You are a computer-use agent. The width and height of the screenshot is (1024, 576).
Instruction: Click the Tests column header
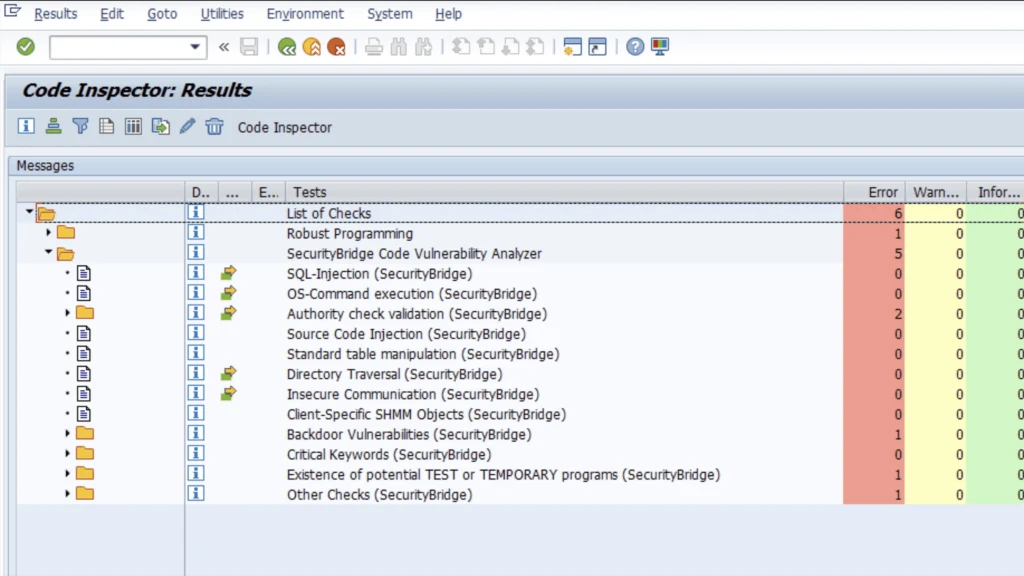(564, 192)
